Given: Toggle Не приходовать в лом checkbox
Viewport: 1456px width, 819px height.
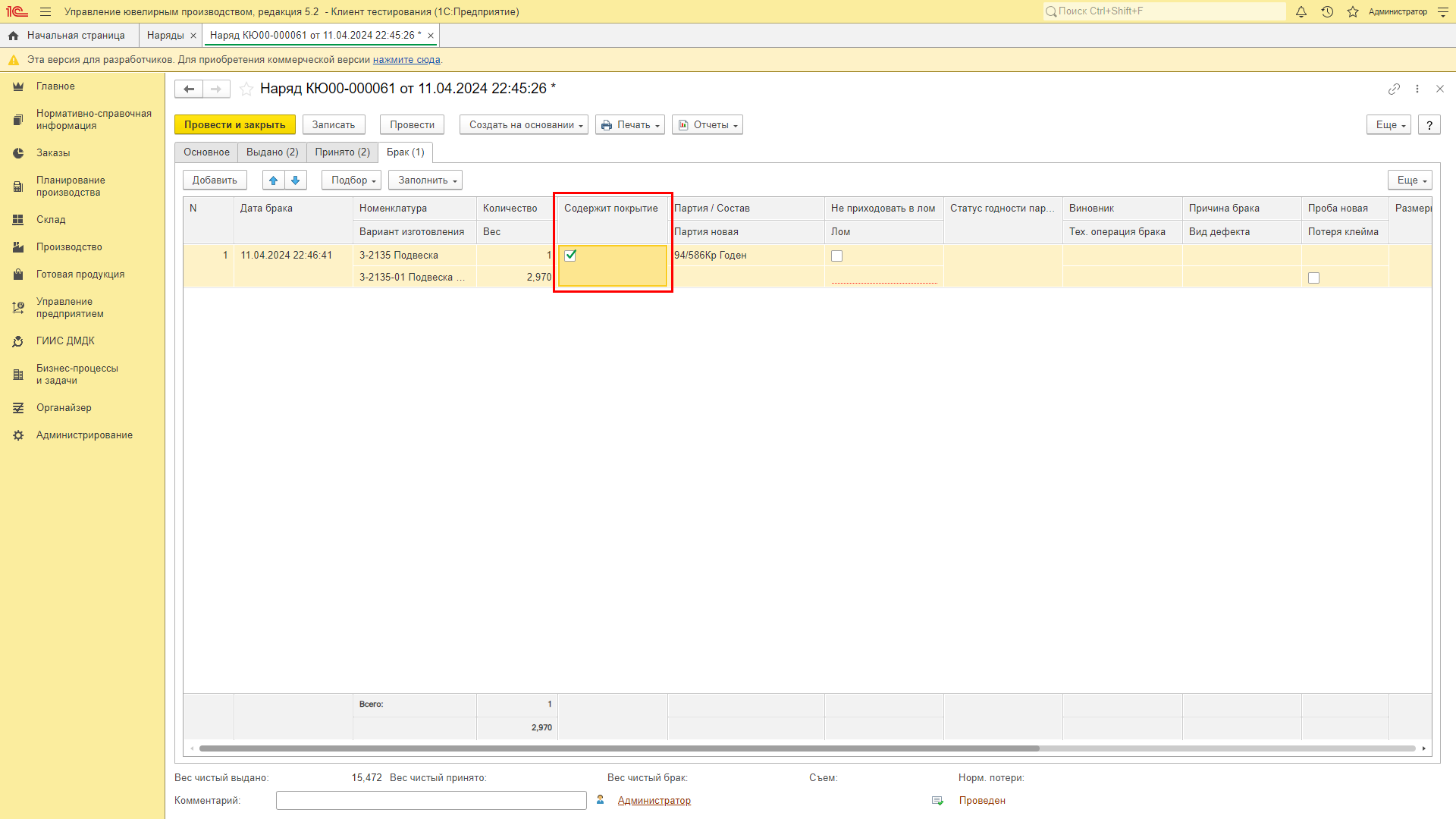Looking at the screenshot, I should (837, 256).
